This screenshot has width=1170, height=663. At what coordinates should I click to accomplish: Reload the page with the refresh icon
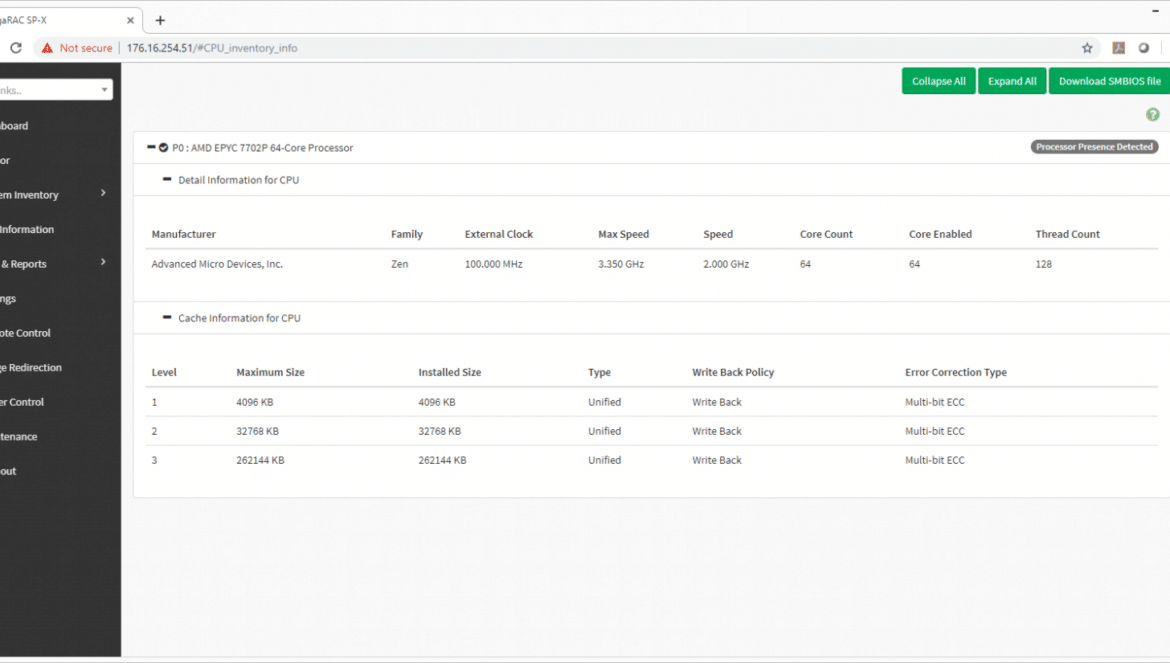16,48
